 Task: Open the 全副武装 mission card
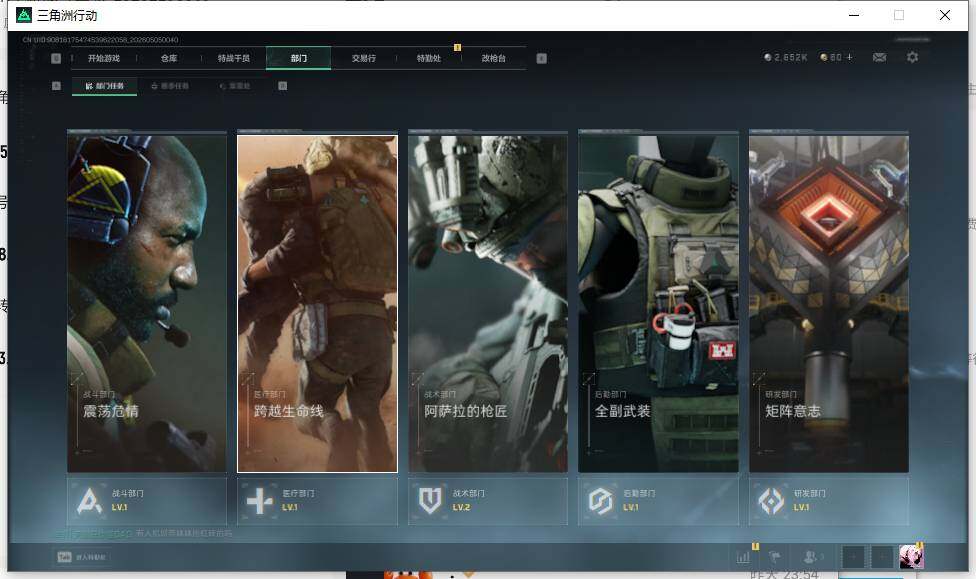659,303
